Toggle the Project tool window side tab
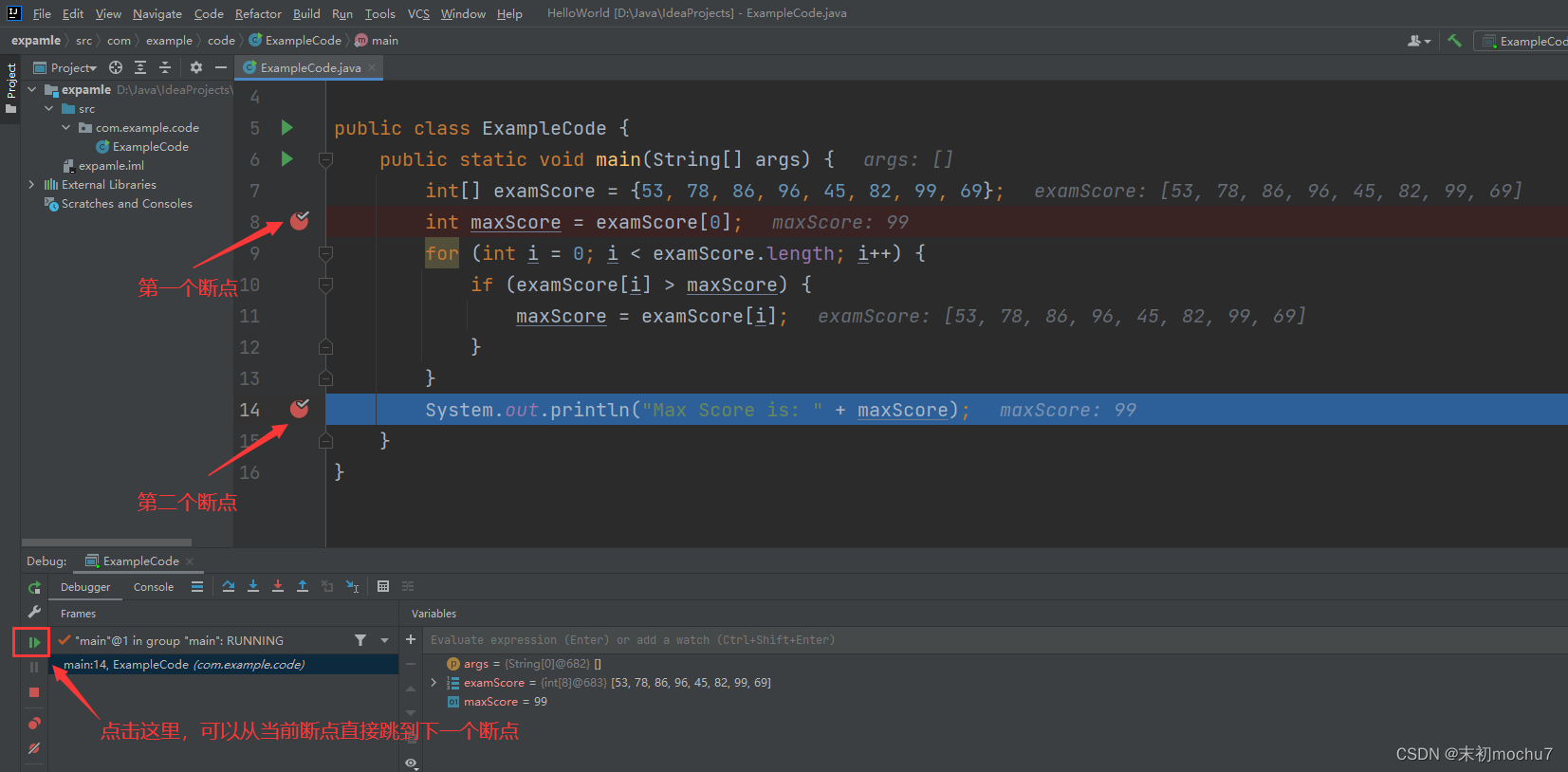1568x772 pixels. coord(11,88)
